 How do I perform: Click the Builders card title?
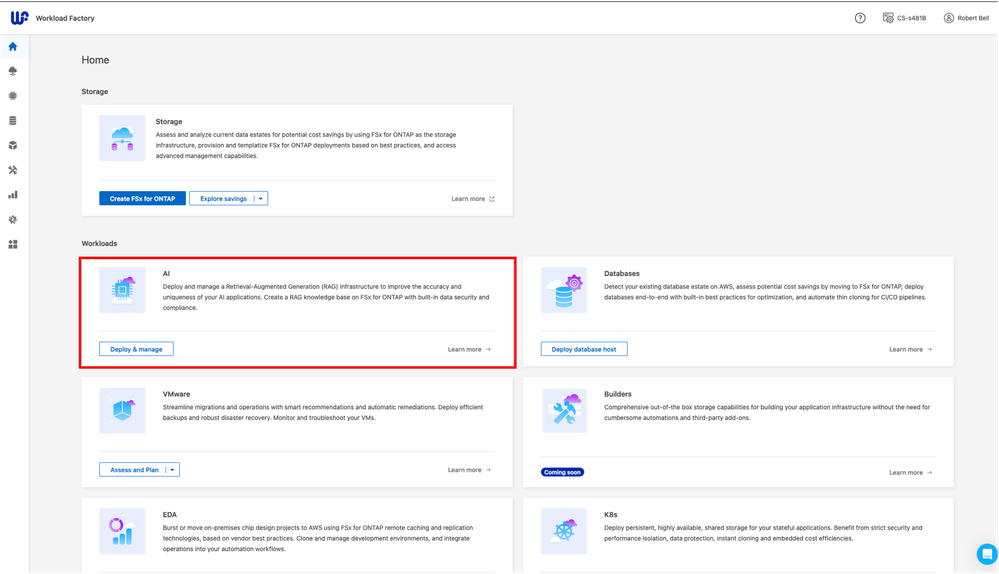[x=618, y=394]
